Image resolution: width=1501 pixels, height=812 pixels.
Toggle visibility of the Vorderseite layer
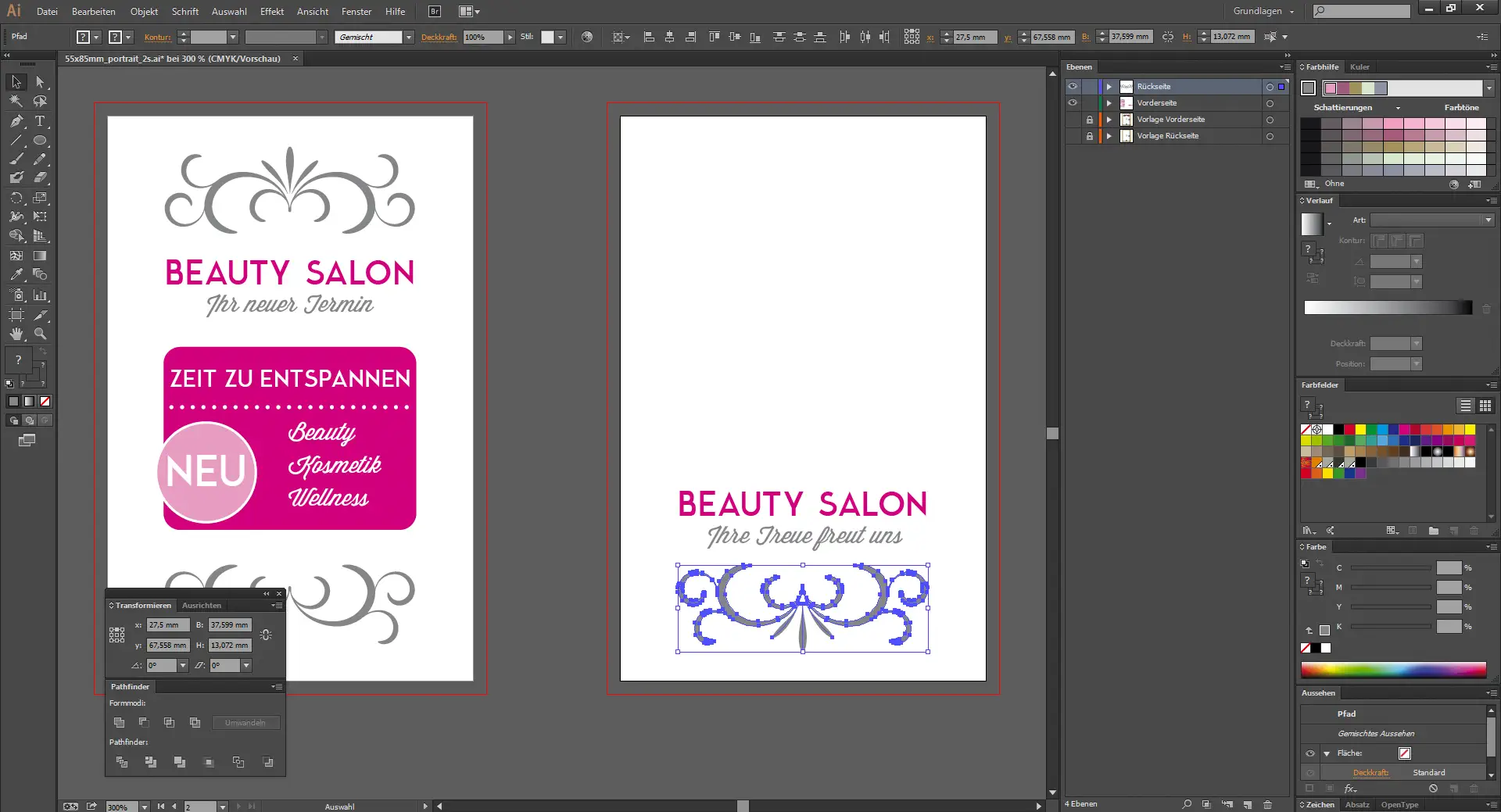click(x=1073, y=103)
